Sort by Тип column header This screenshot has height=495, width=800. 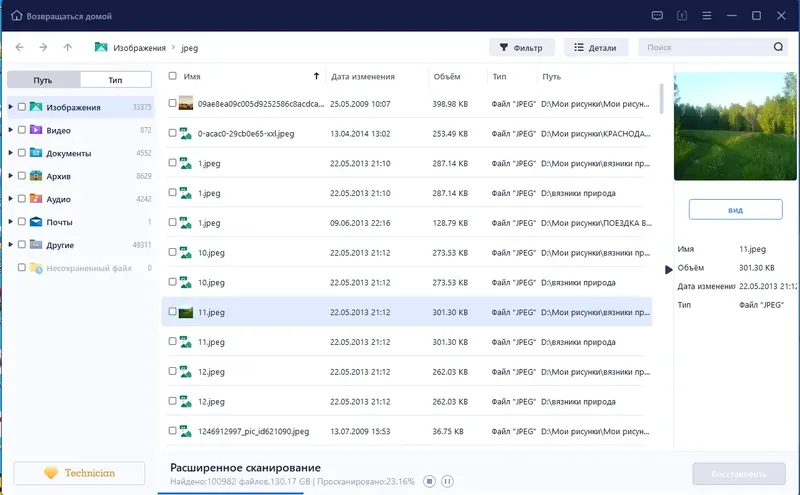click(x=499, y=77)
